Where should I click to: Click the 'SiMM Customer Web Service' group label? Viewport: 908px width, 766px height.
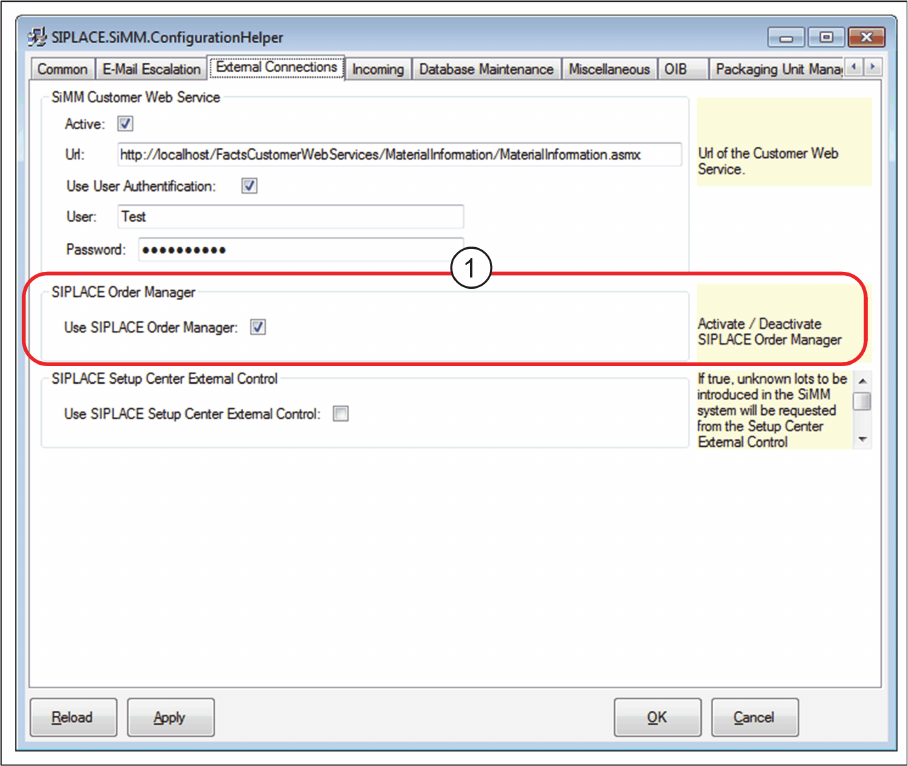(x=136, y=97)
